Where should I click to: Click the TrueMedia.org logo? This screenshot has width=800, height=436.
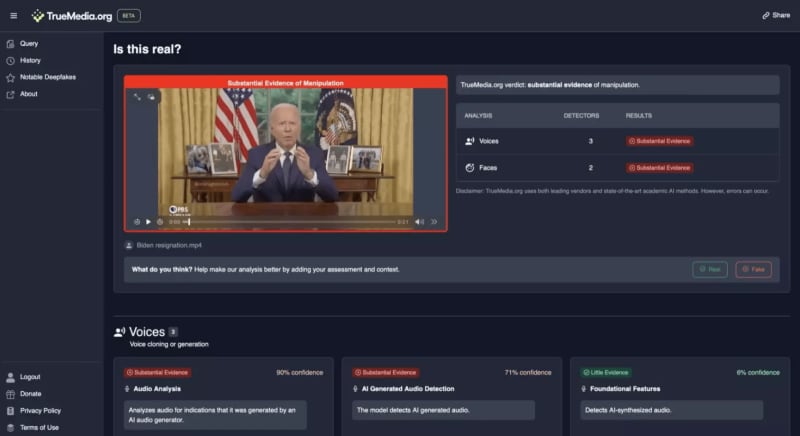pyautogui.click(x=71, y=15)
